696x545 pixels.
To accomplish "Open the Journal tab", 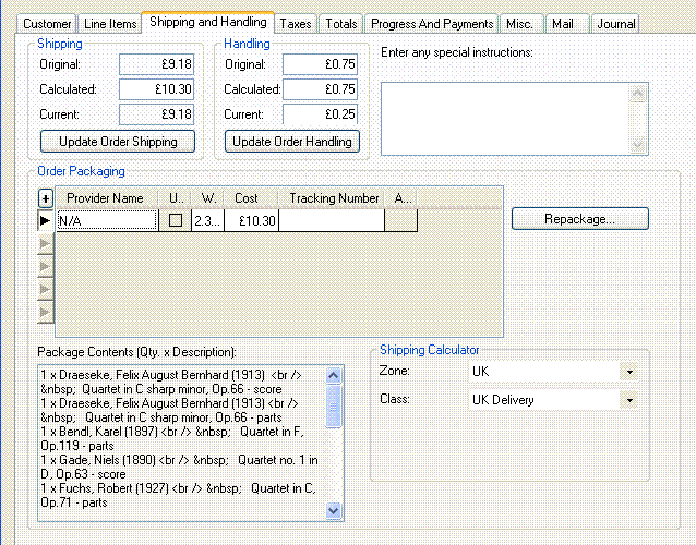I will 615,23.
